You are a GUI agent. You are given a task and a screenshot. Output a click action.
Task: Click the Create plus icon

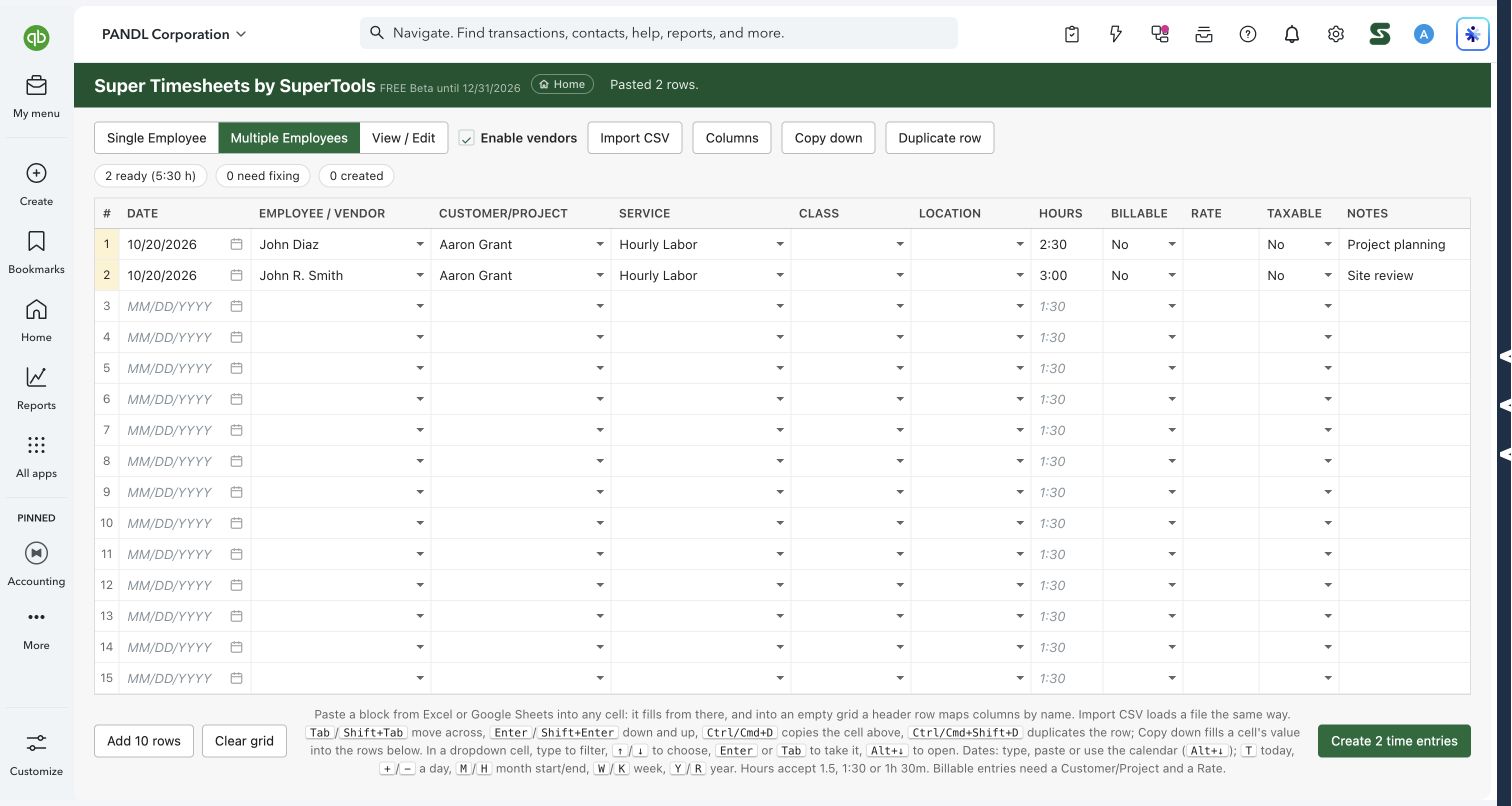click(36, 173)
